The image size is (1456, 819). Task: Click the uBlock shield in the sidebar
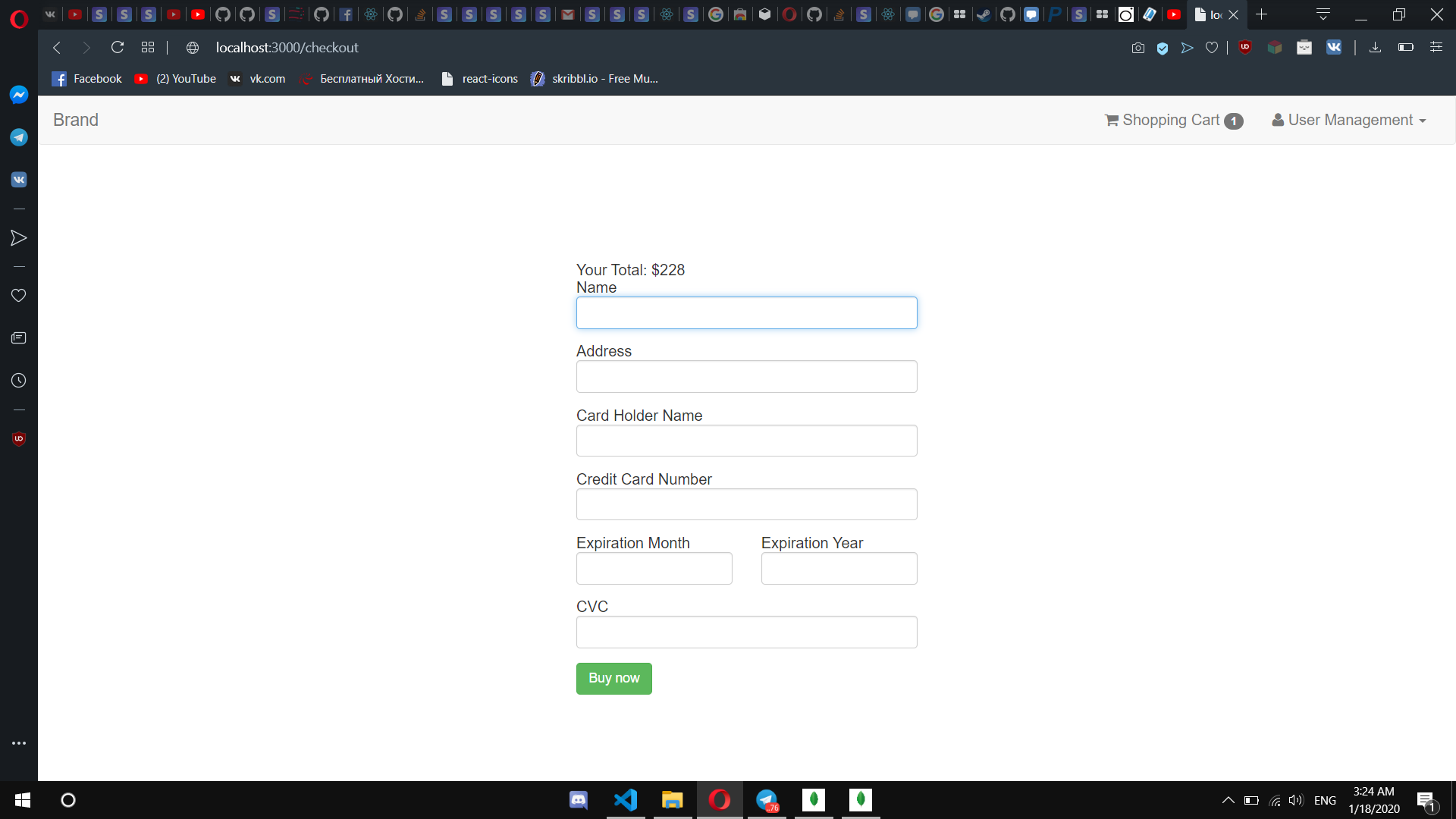(x=19, y=439)
